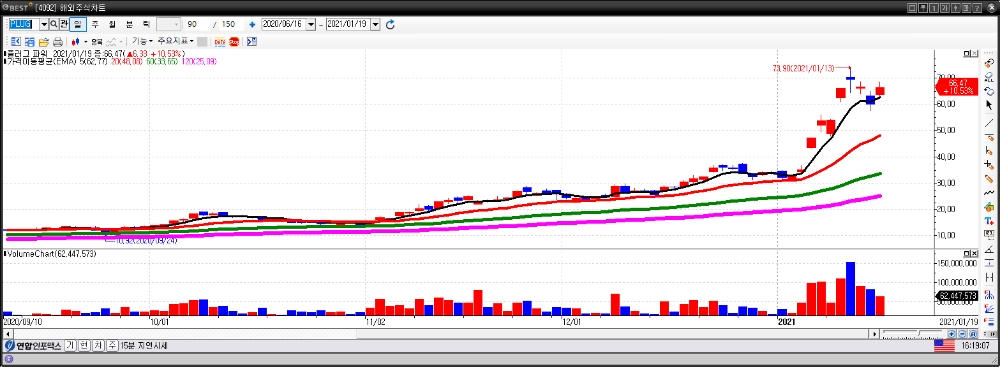The width and height of the screenshot is (1000, 367).
Task: Click the 차 button in status bar
Action: coord(98,345)
